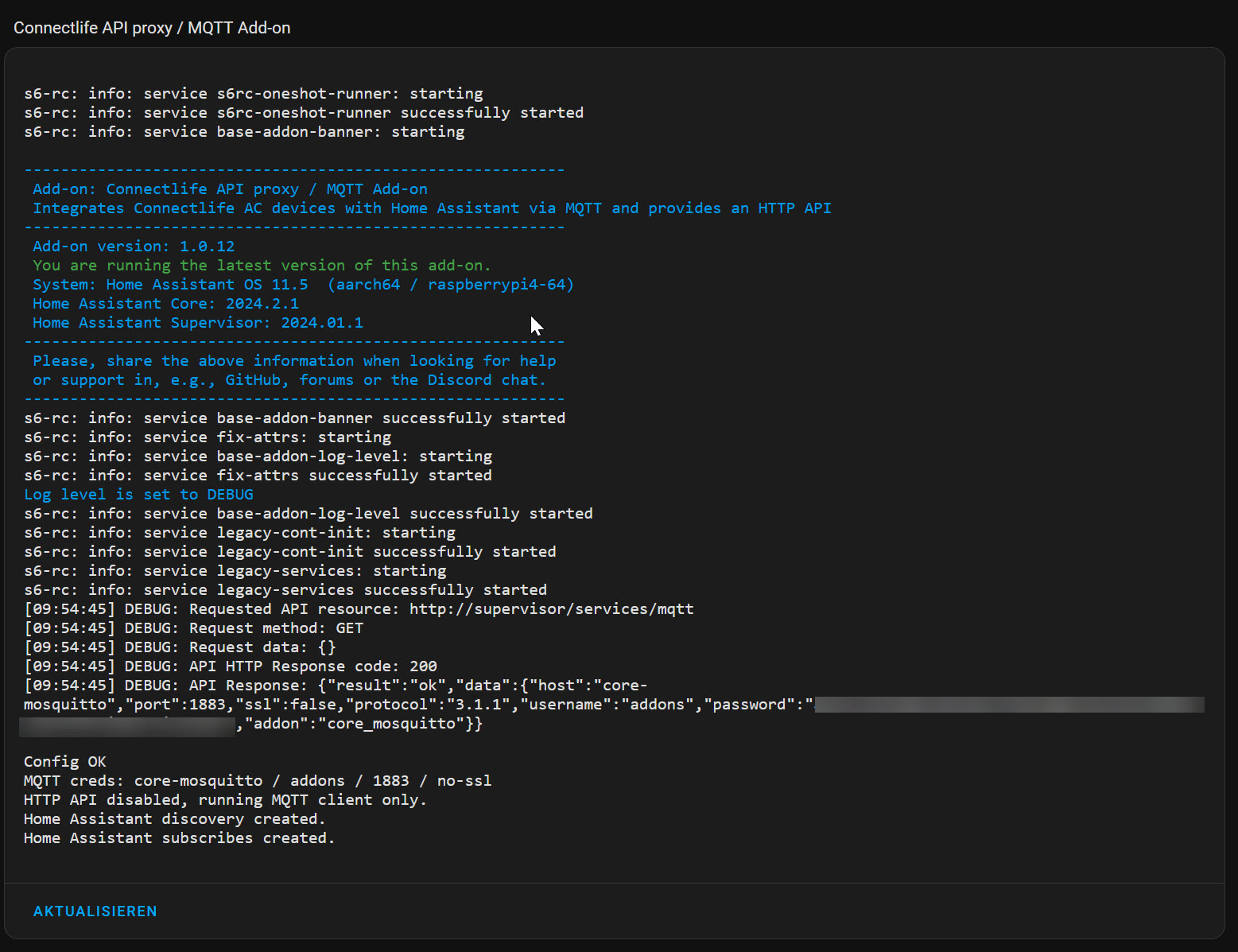Viewport: 1238px width, 952px height.
Task: Click the AKTUALISIEREN refresh button
Action: pos(95,911)
